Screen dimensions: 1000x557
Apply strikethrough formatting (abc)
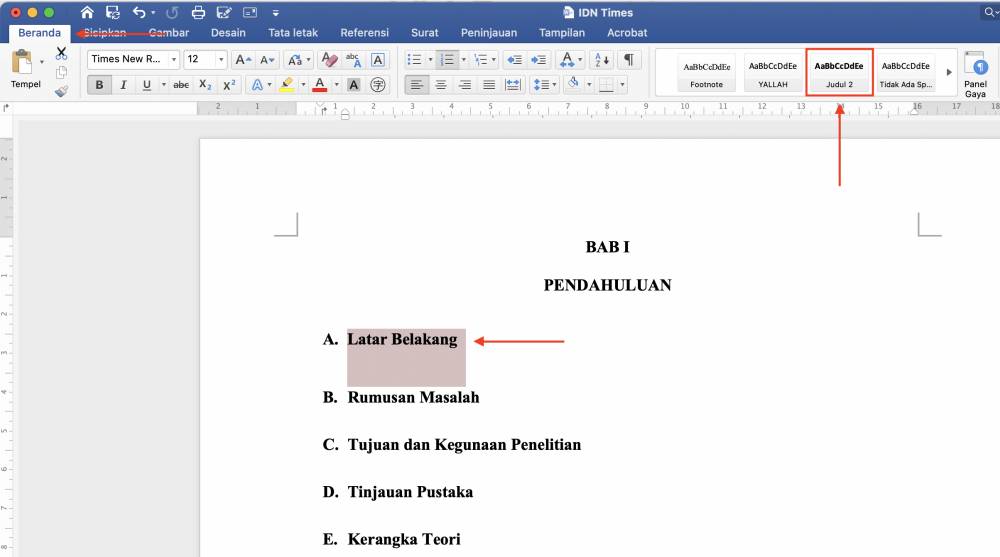click(x=181, y=84)
